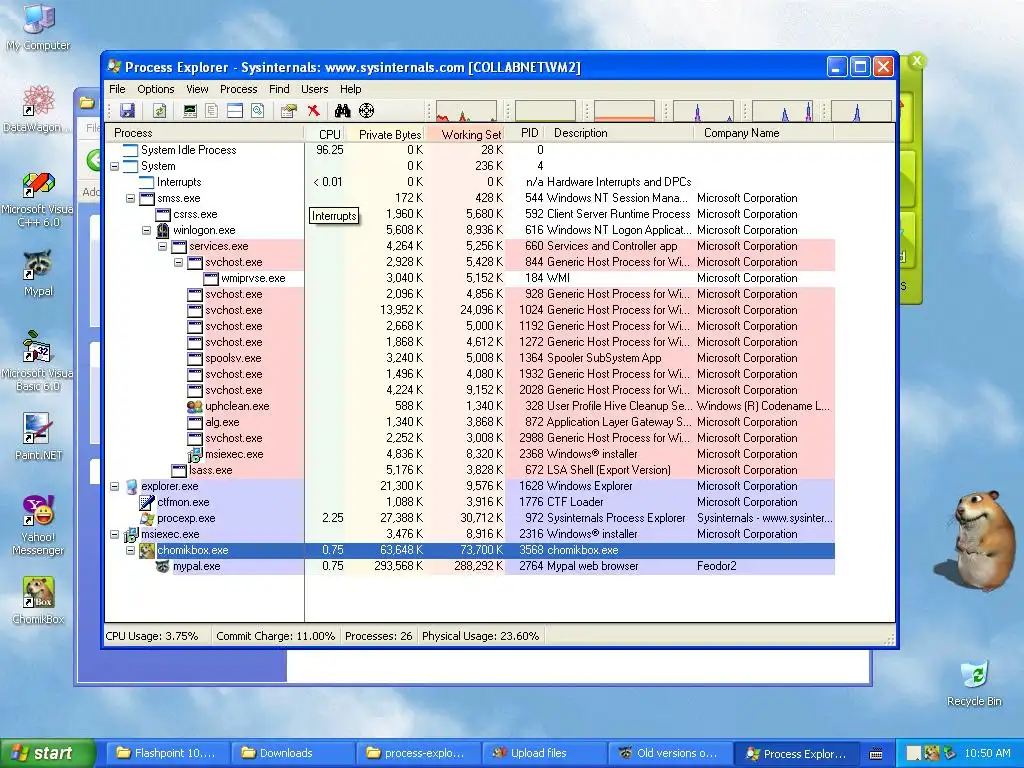Click the Windows start button

pos(48,753)
